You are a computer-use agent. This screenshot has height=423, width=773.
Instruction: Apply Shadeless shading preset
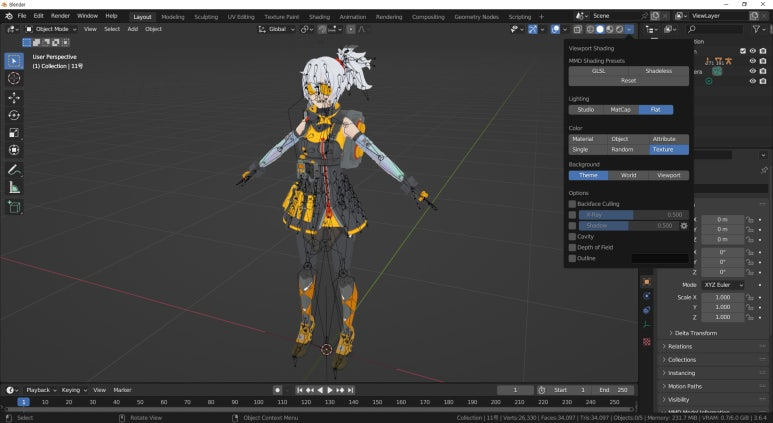pyautogui.click(x=659, y=71)
